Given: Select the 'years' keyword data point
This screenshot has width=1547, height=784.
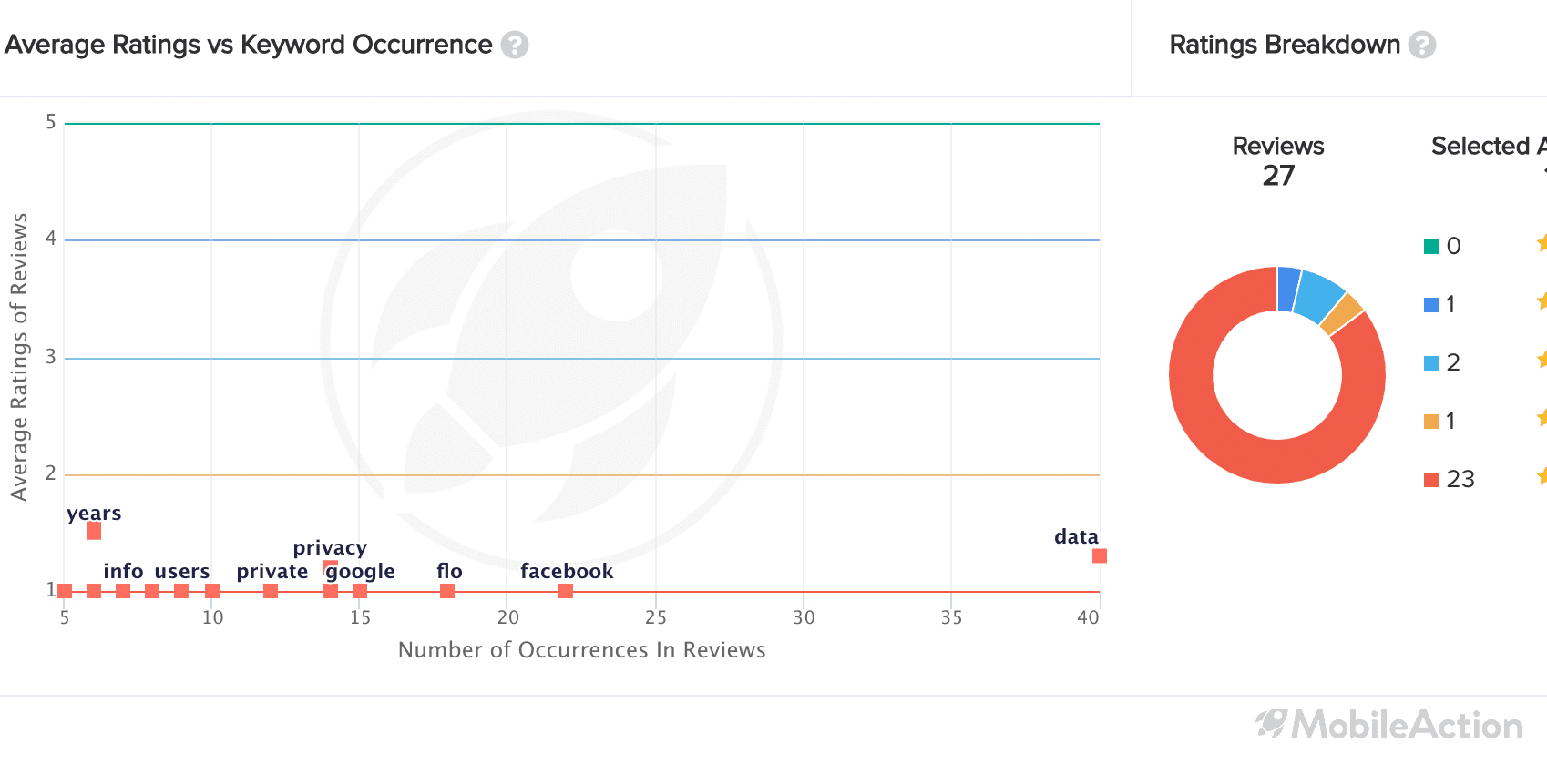Looking at the screenshot, I should [x=94, y=531].
